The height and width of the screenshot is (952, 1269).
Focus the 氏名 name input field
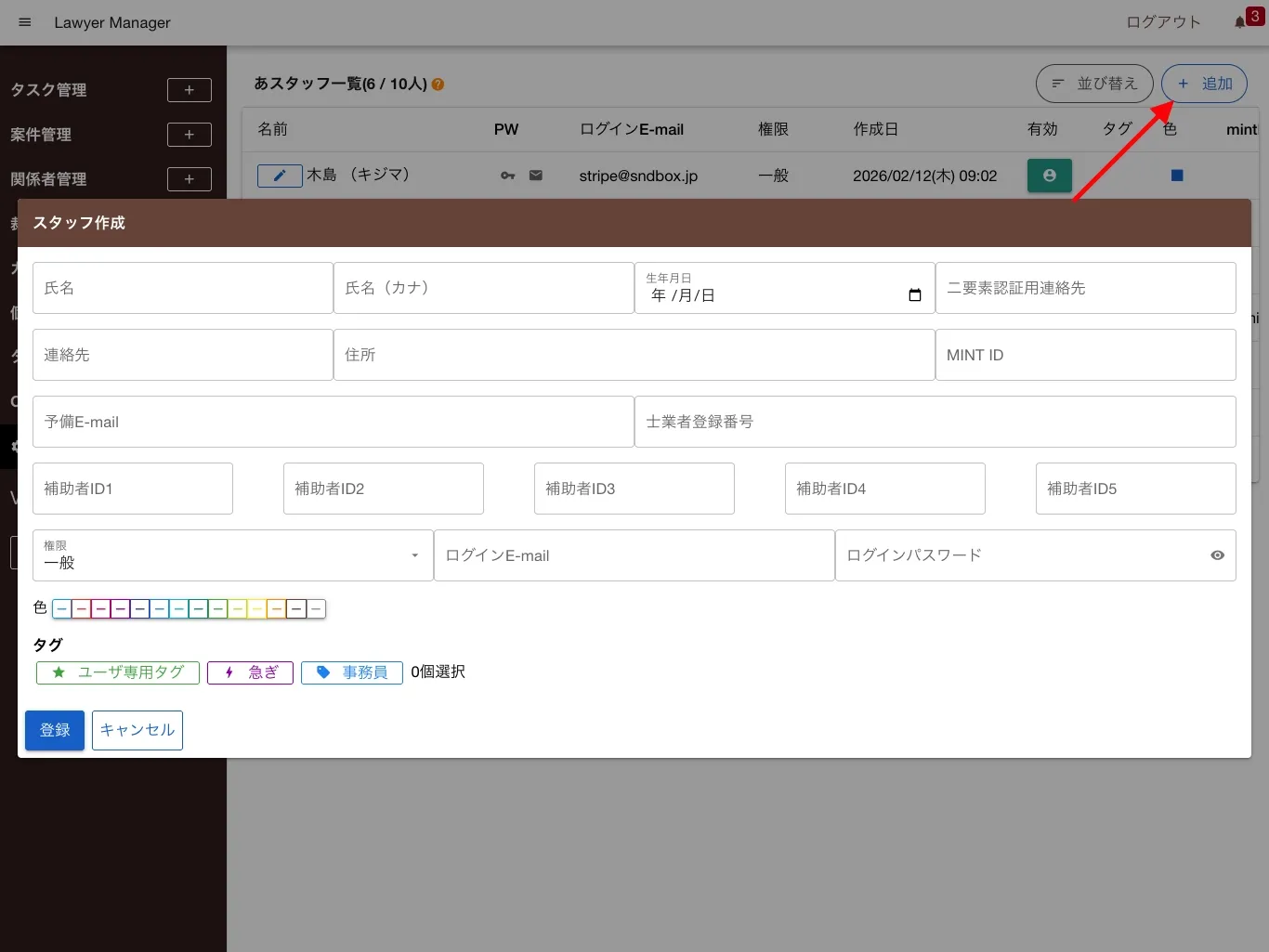click(x=183, y=288)
